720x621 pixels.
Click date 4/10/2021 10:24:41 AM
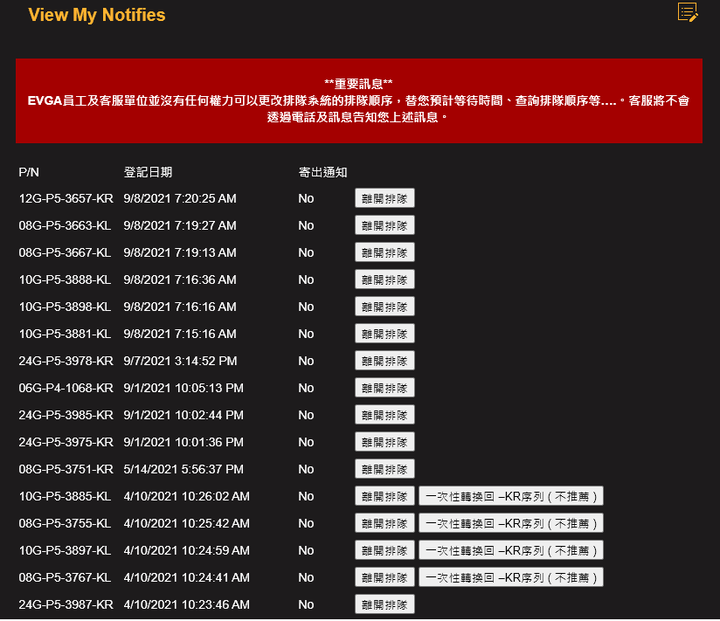(x=186, y=578)
